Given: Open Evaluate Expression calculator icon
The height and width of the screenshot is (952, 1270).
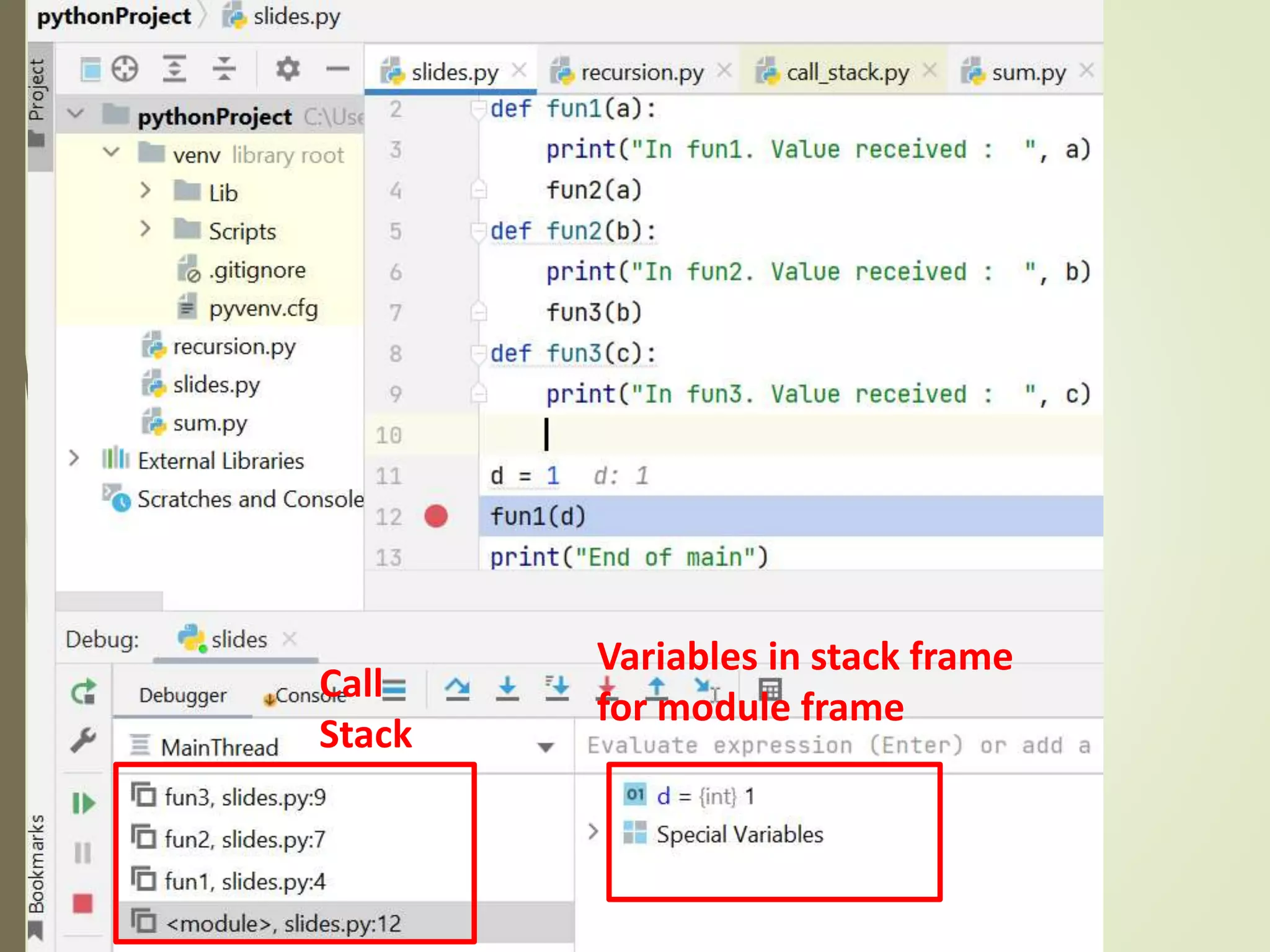Looking at the screenshot, I should pos(770,689).
